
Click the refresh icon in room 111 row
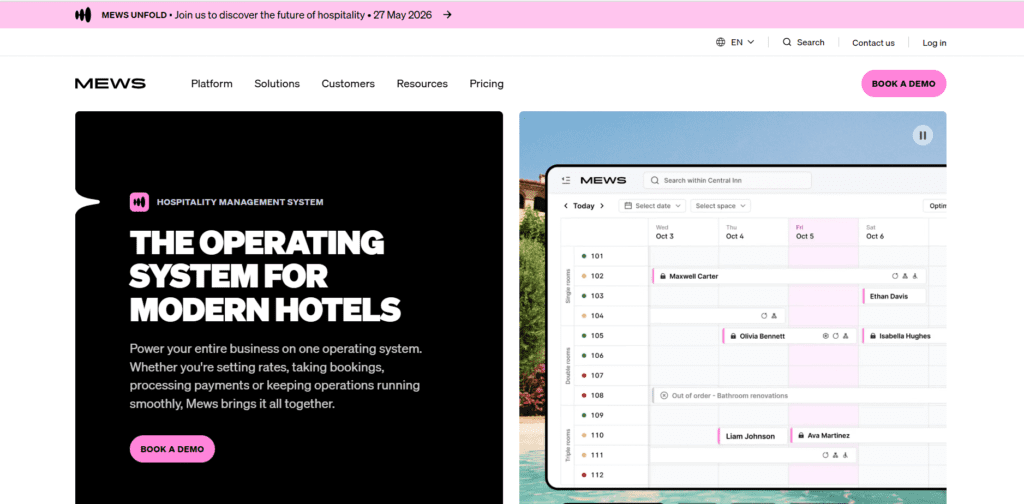tap(825, 455)
